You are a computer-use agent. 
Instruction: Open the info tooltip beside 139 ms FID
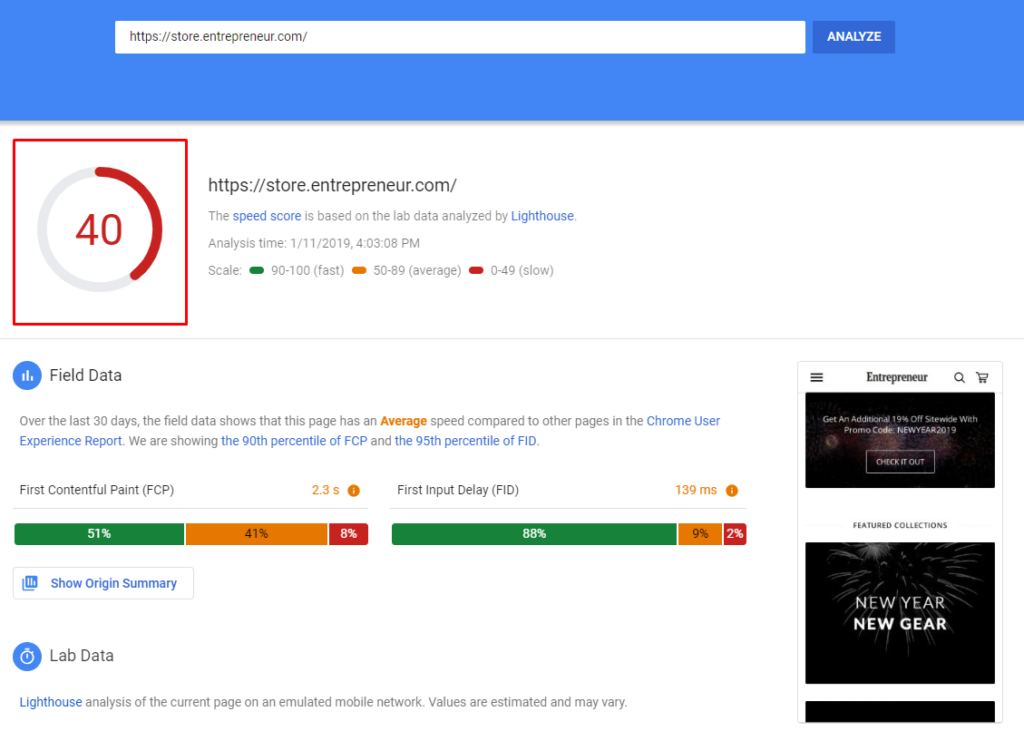[x=733, y=490]
